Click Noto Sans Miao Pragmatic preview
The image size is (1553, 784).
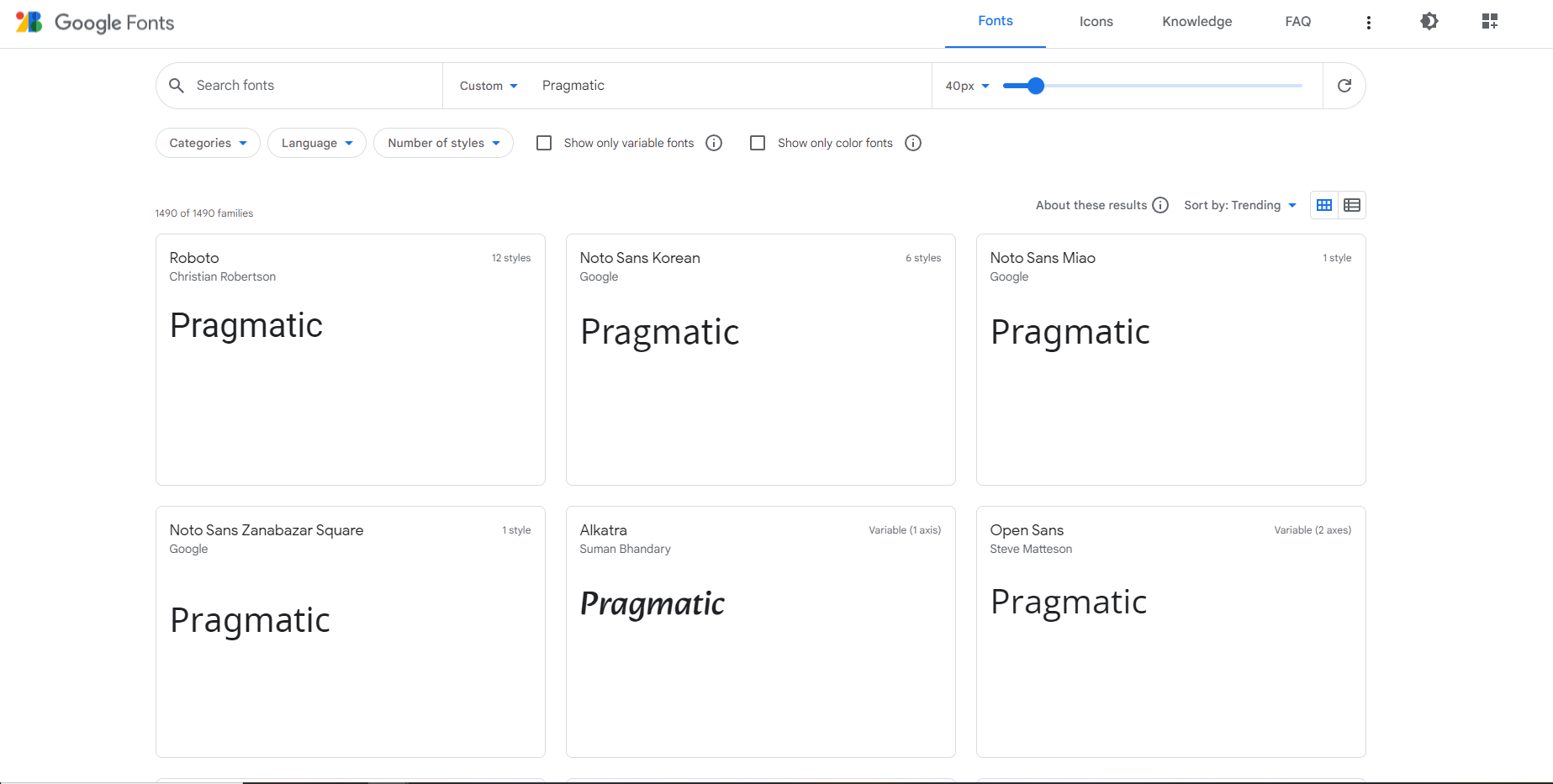click(1070, 333)
